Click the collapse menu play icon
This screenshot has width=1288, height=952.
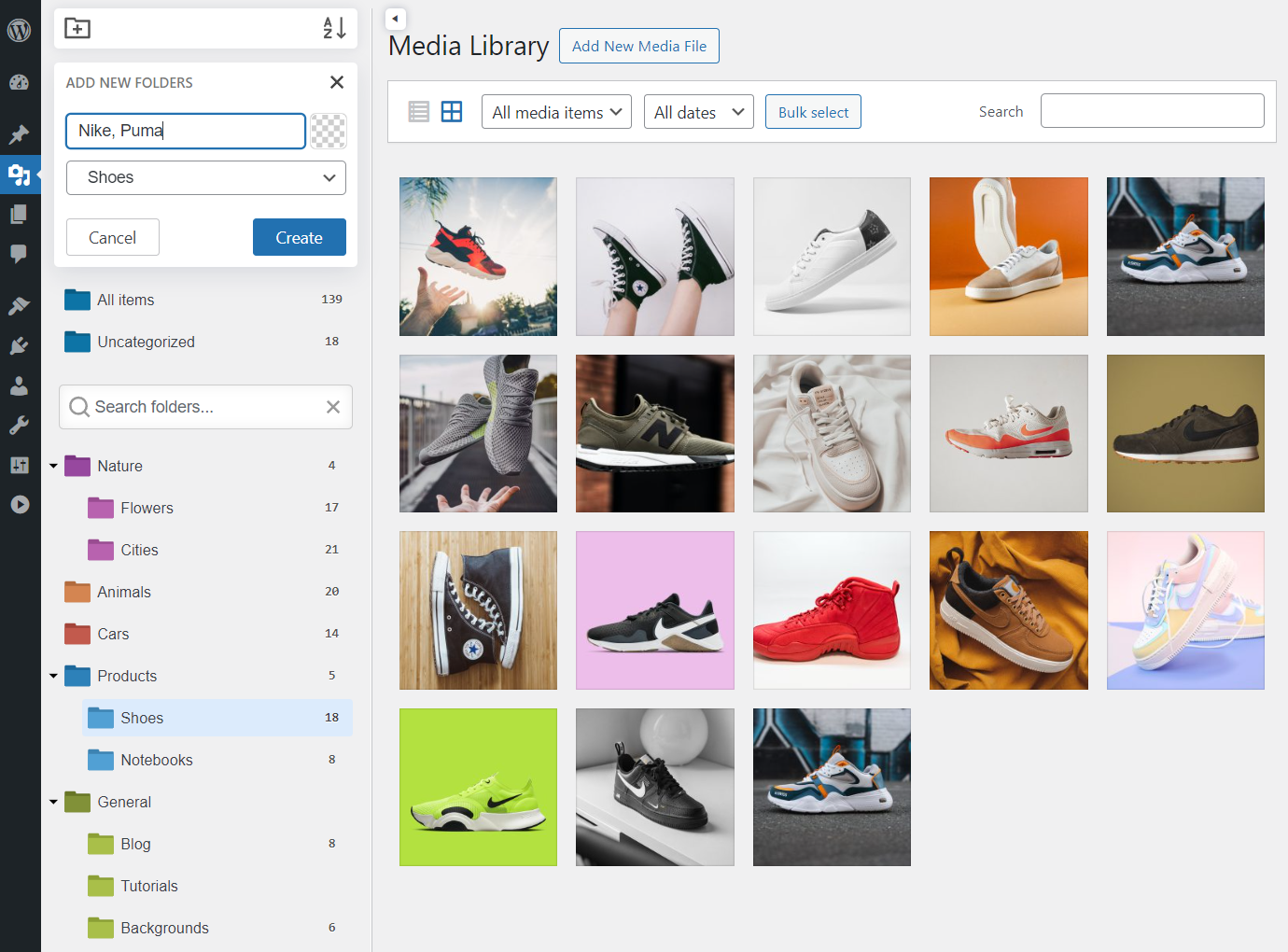[20, 505]
